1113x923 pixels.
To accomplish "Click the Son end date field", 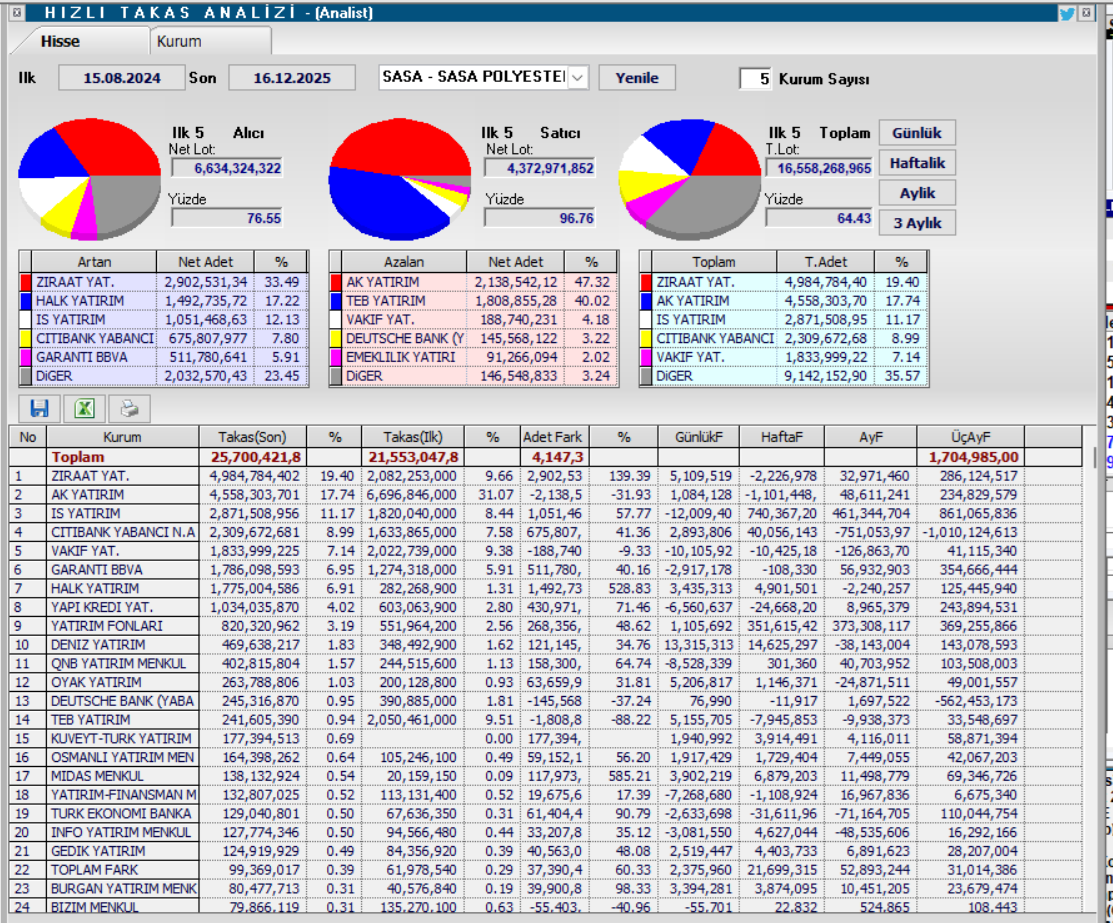I will pos(292,78).
